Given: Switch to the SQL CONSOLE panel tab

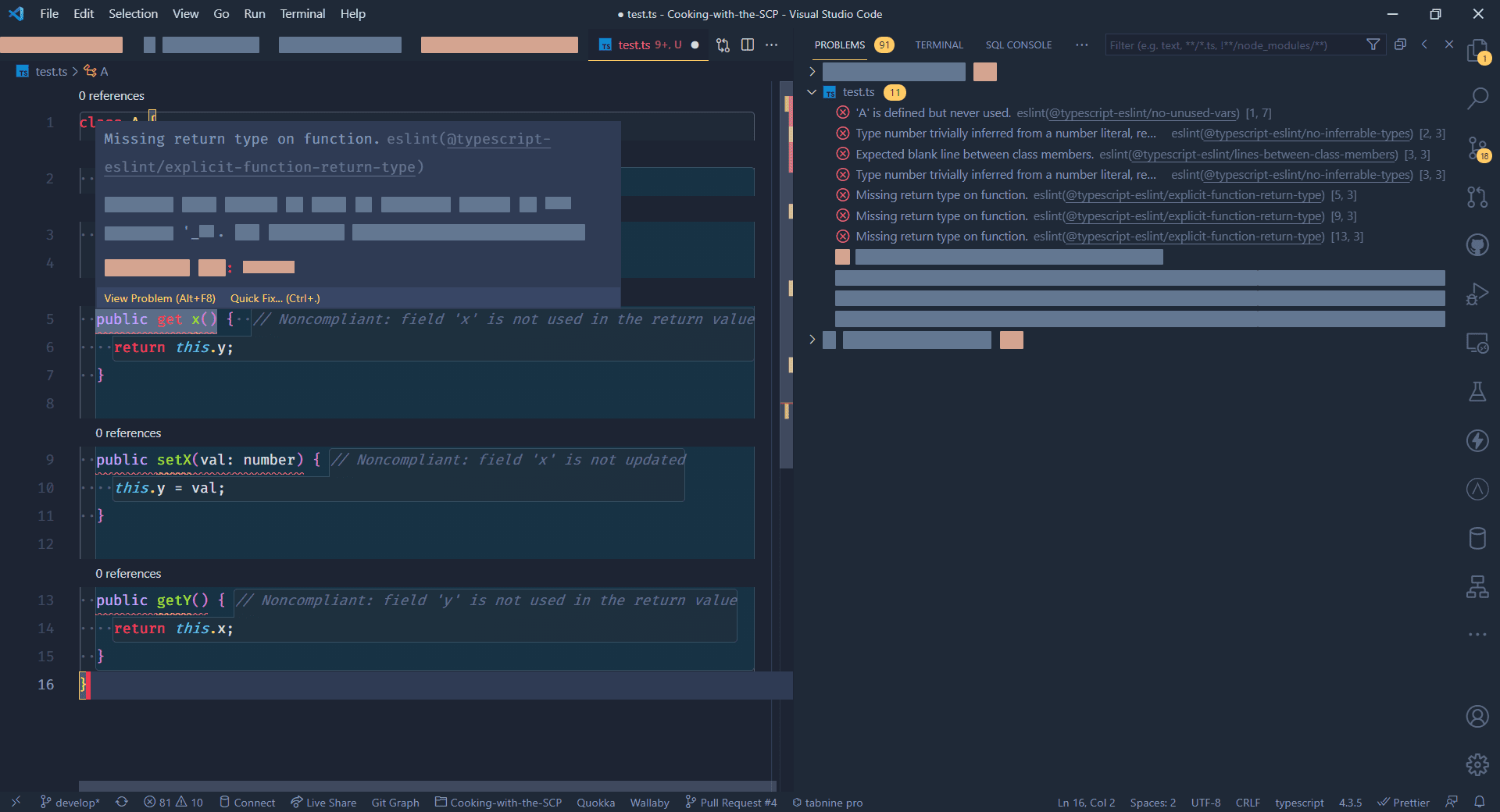Looking at the screenshot, I should pyautogui.click(x=1019, y=45).
